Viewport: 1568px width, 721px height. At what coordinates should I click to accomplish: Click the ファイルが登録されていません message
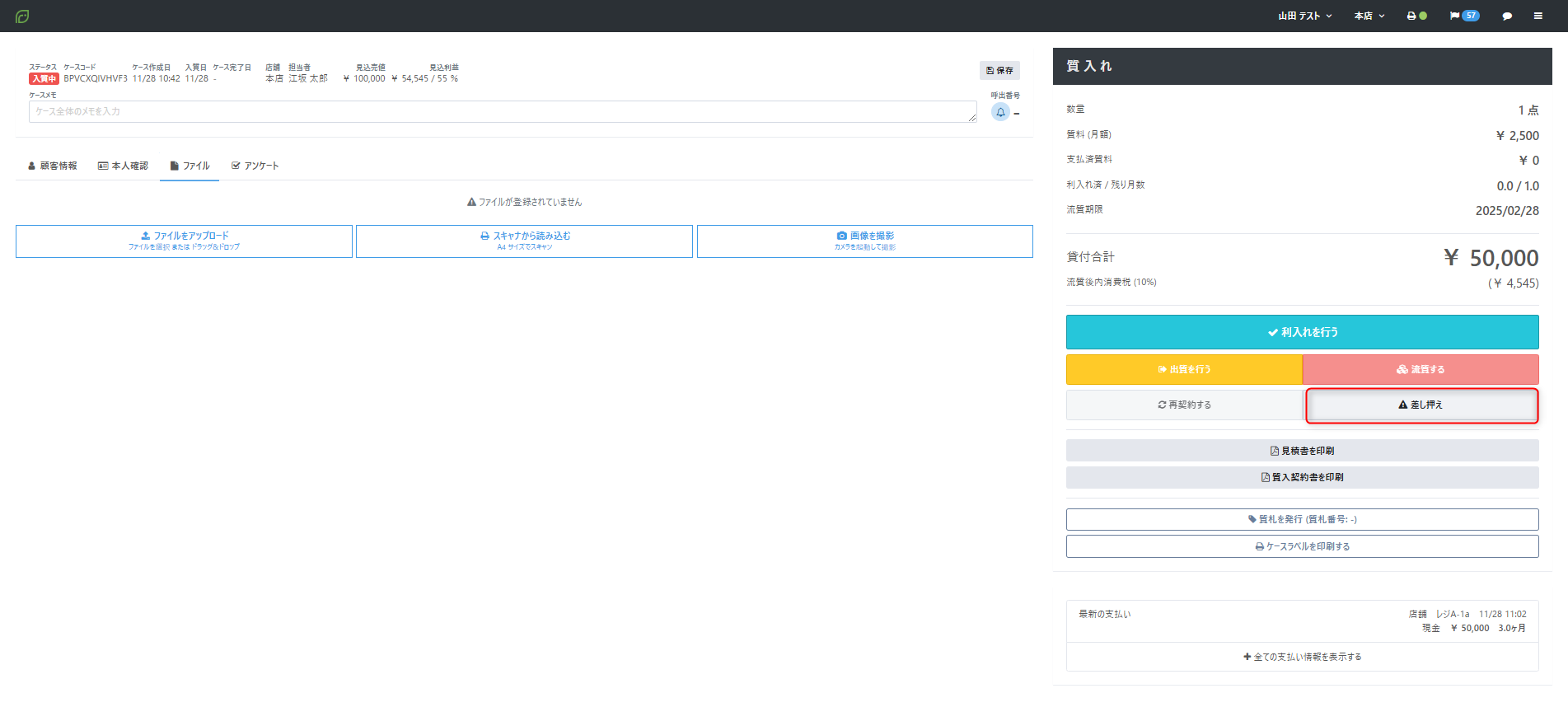click(524, 202)
